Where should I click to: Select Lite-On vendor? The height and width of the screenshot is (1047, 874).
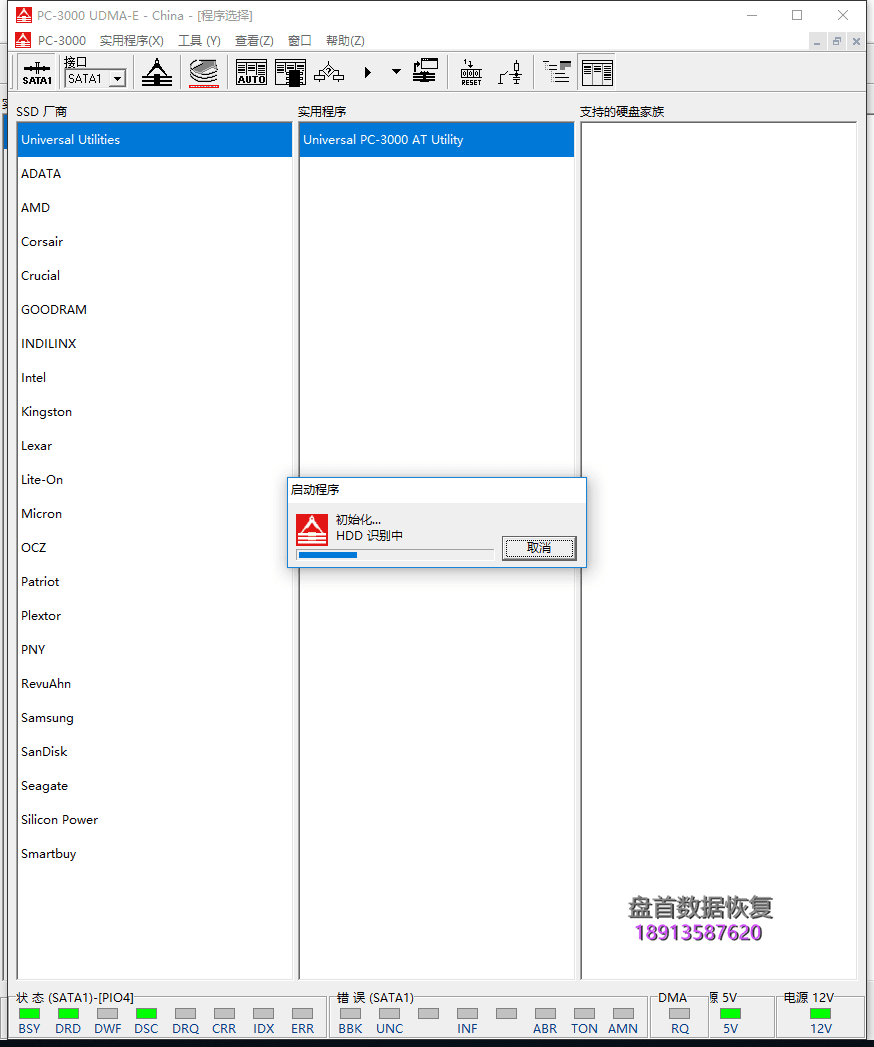pyautogui.click(x=154, y=480)
